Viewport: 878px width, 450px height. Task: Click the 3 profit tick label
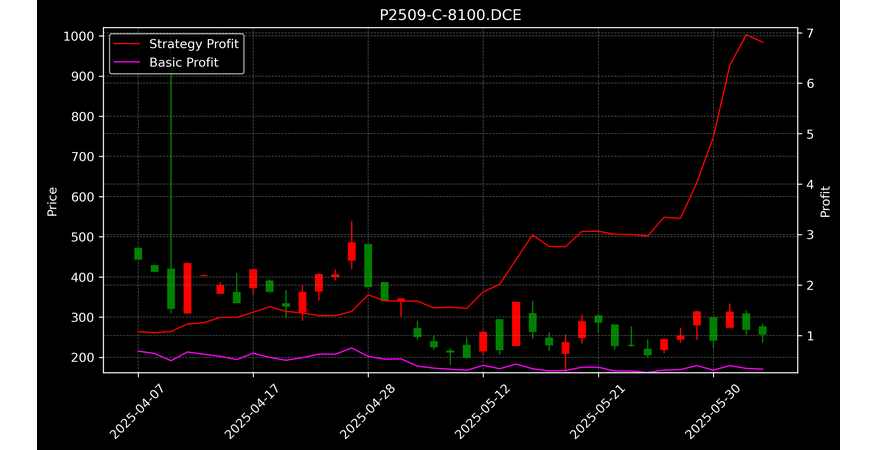point(810,235)
